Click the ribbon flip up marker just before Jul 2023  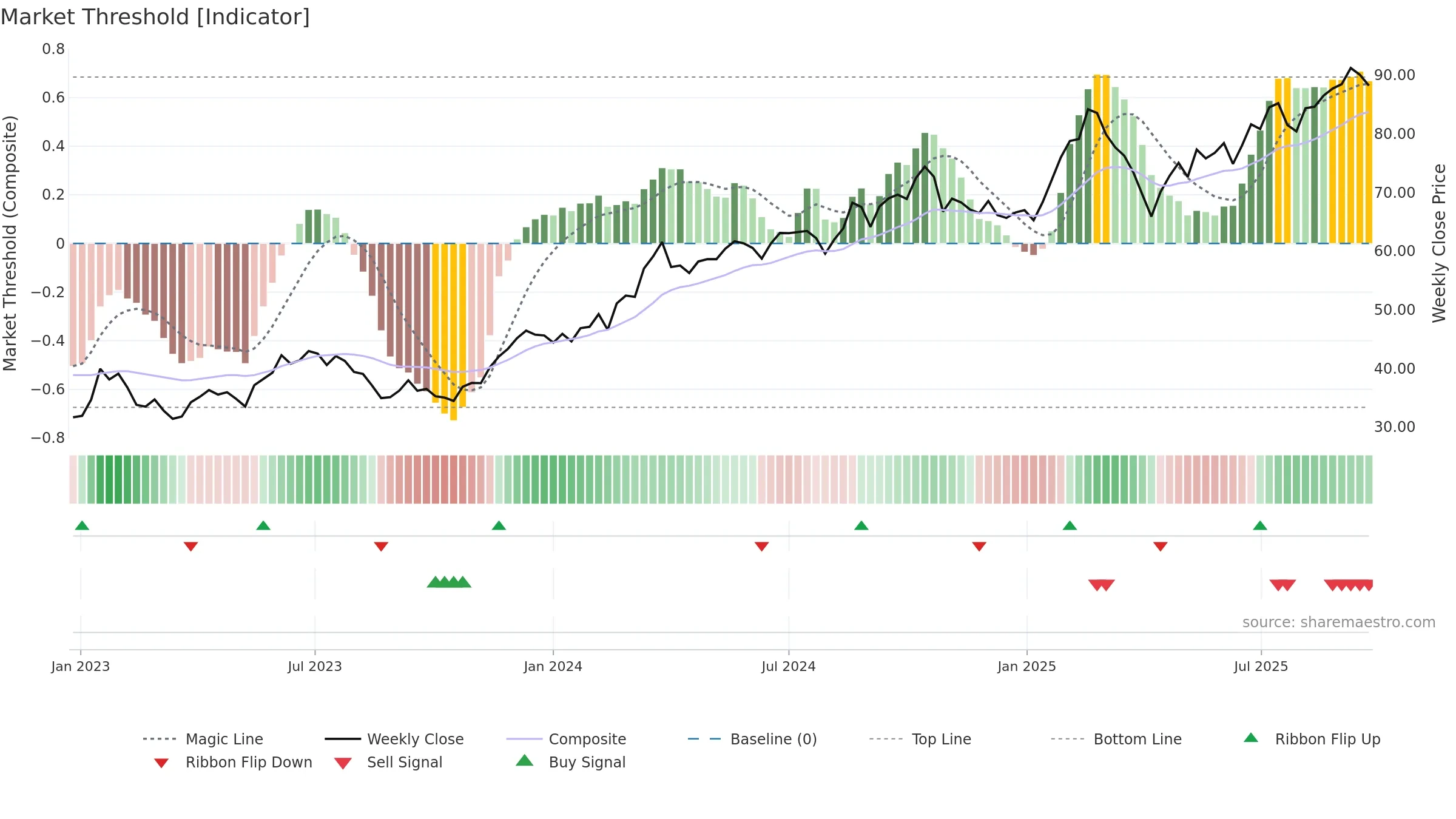point(263,525)
